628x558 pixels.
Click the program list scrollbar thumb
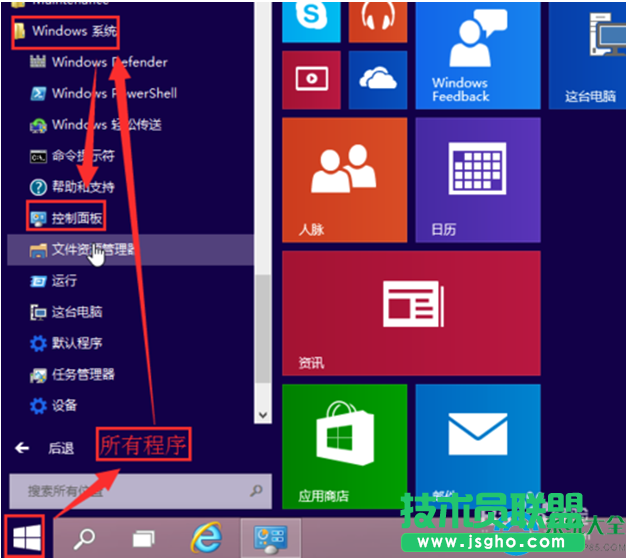pos(263,328)
